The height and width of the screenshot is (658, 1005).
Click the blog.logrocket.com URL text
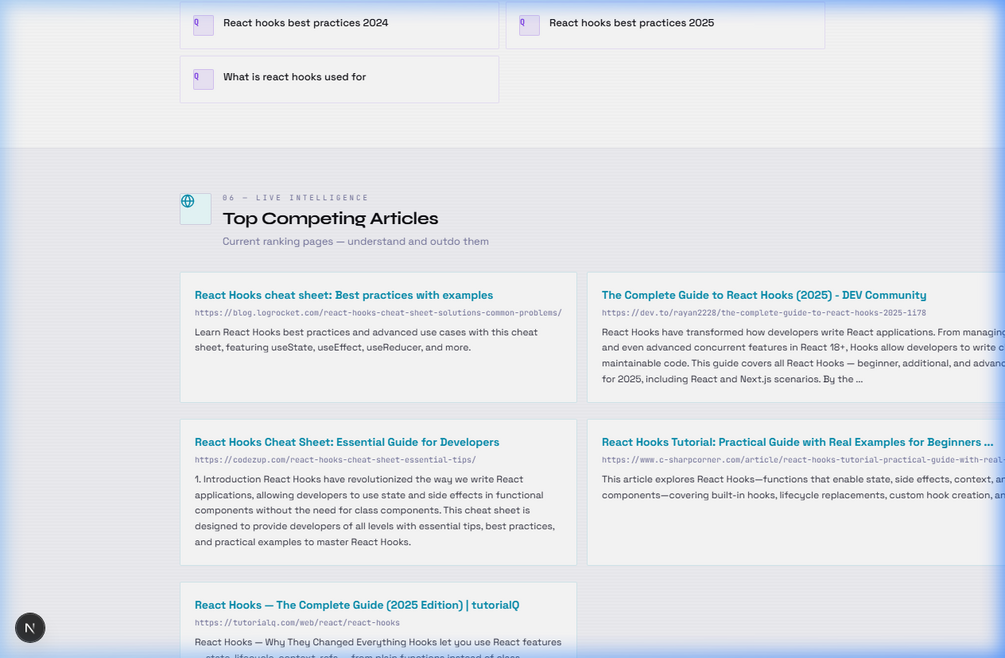[x=378, y=313]
